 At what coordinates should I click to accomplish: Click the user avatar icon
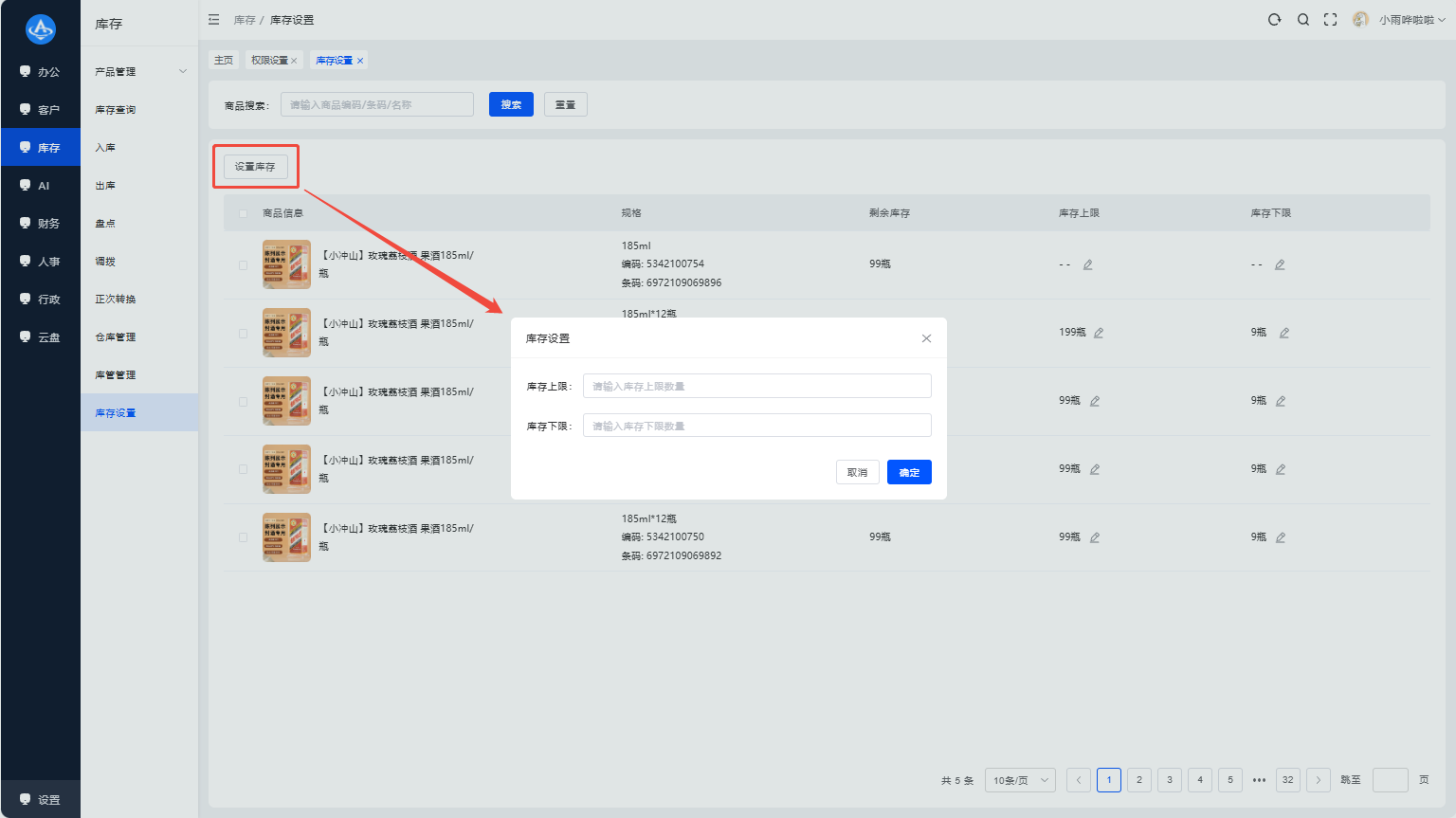1360,20
